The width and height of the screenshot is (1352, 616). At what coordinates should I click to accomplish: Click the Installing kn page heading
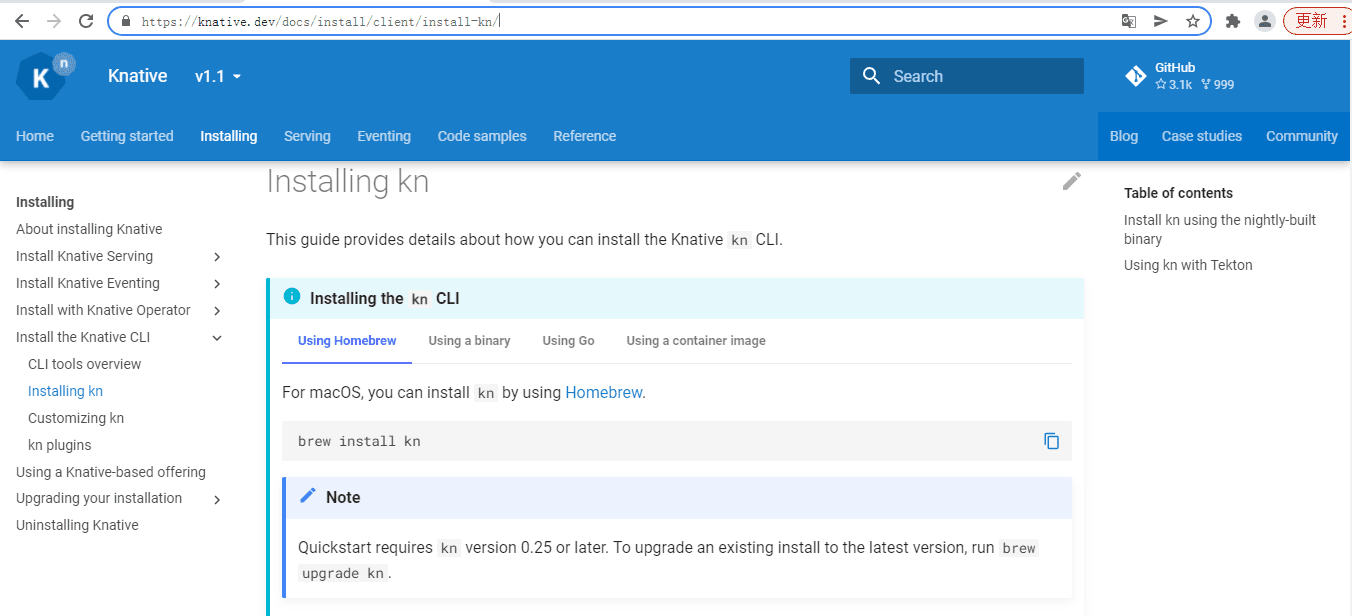347,181
